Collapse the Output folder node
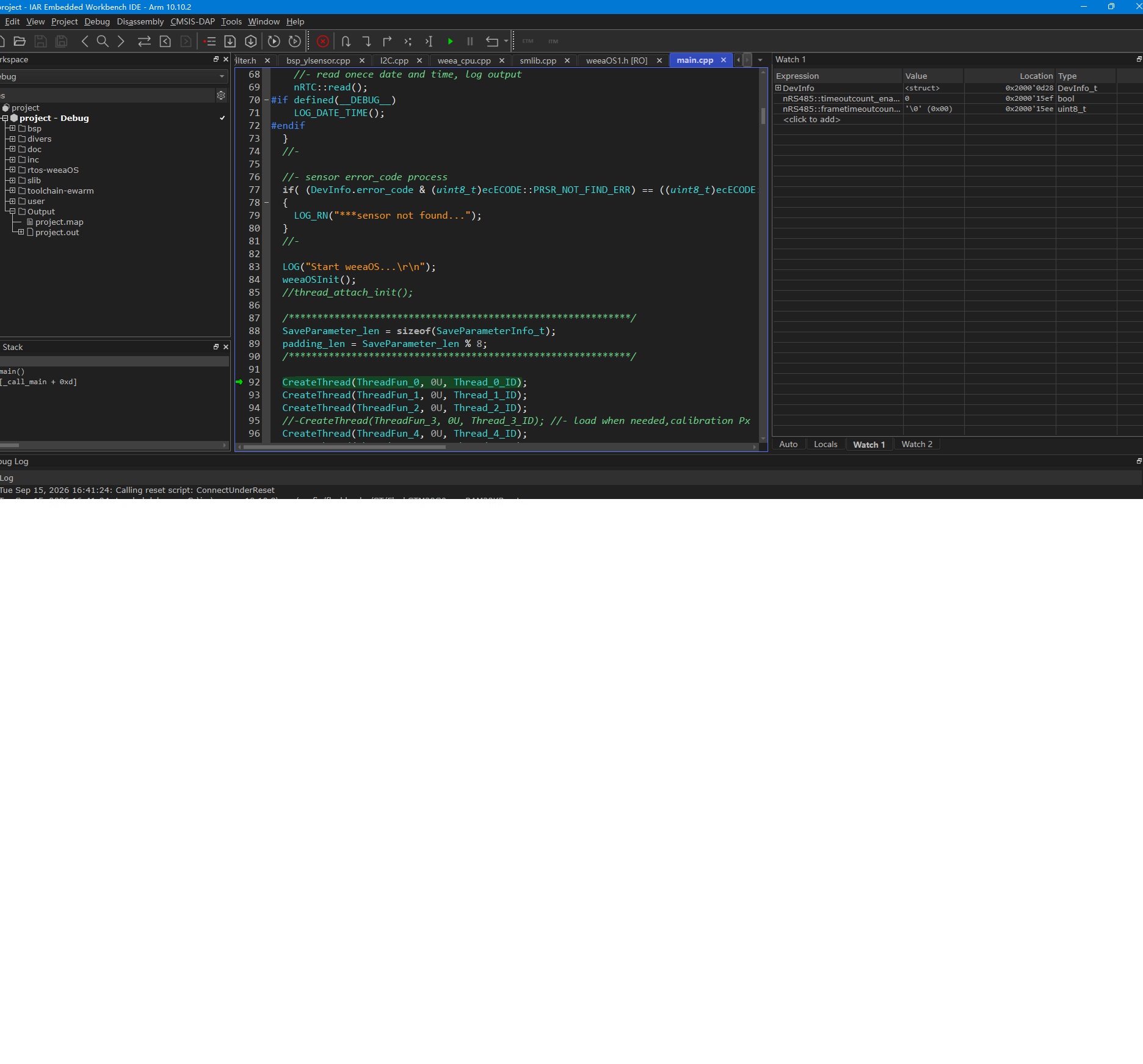Viewport: 1143px width, 1064px height. (x=12, y=211)
